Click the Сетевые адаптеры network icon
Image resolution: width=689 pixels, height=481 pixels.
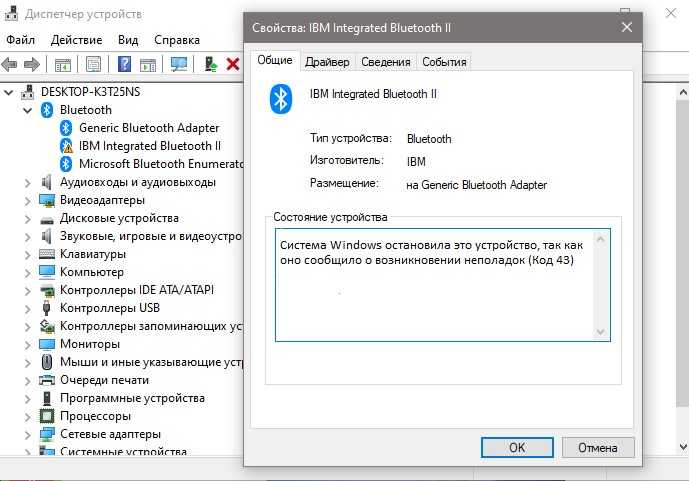coord(47,434)
